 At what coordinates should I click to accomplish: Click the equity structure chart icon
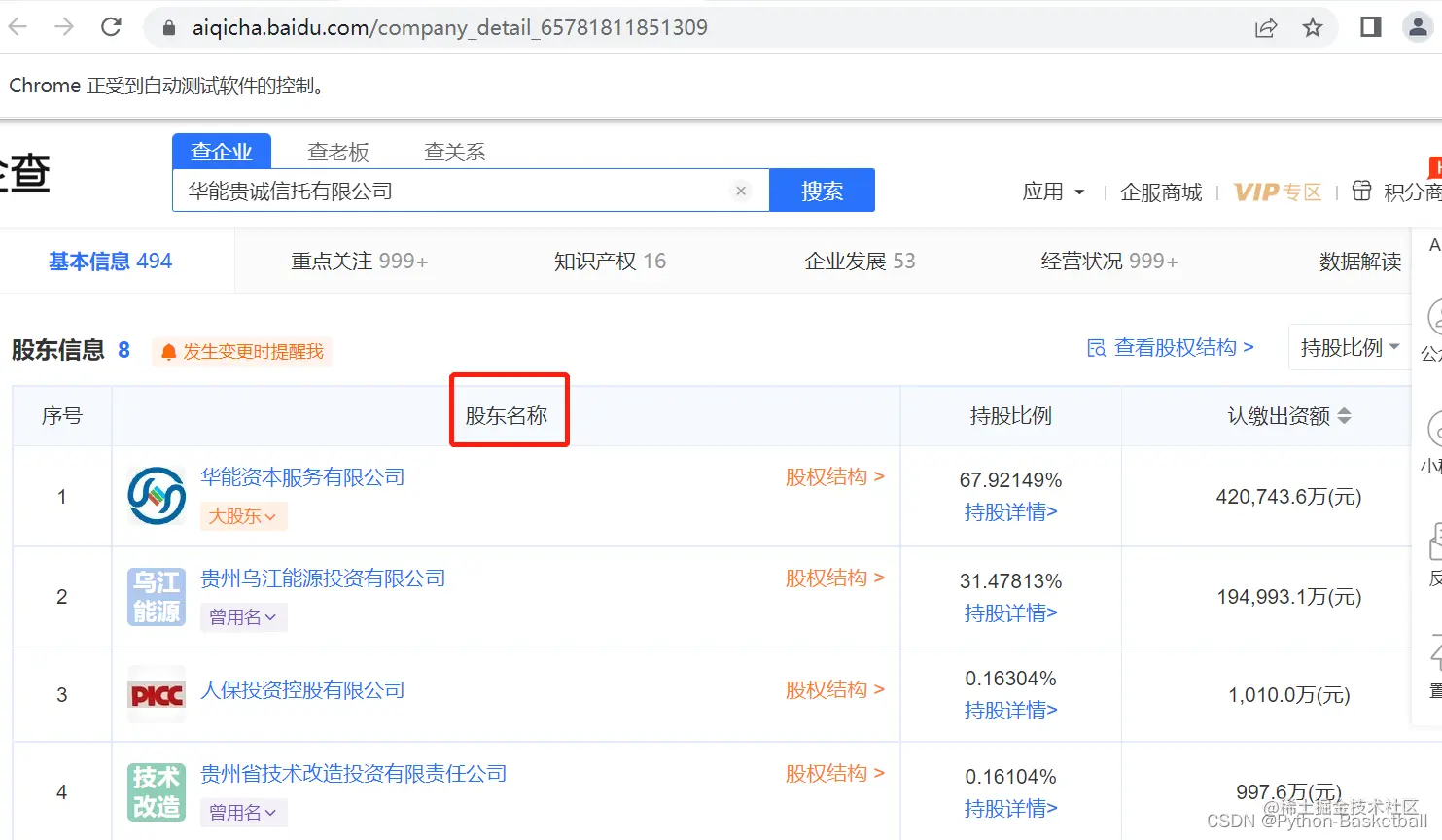click(1096, 348)
